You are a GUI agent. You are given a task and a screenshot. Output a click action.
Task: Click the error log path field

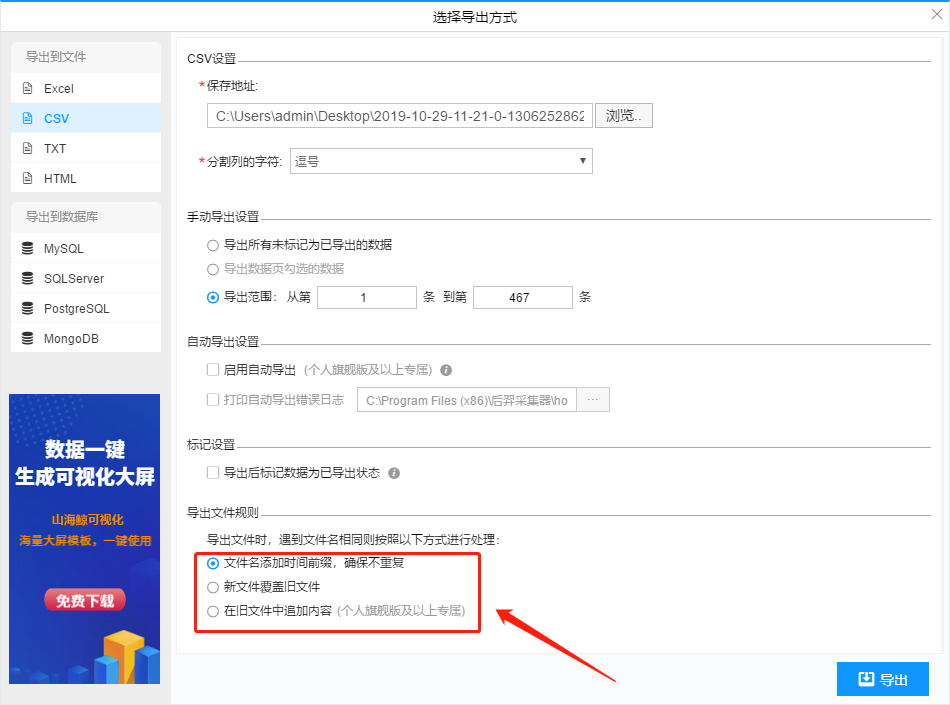[x=467, y=400]
